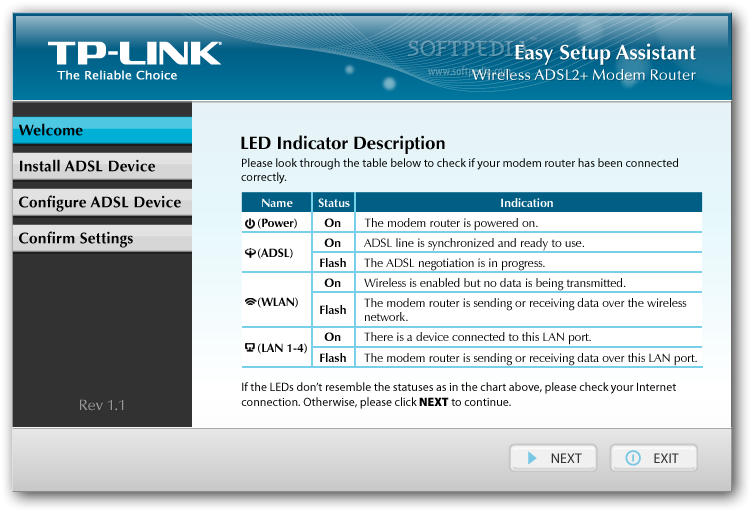Click the WLAN wireless icon

pos(250,302)
